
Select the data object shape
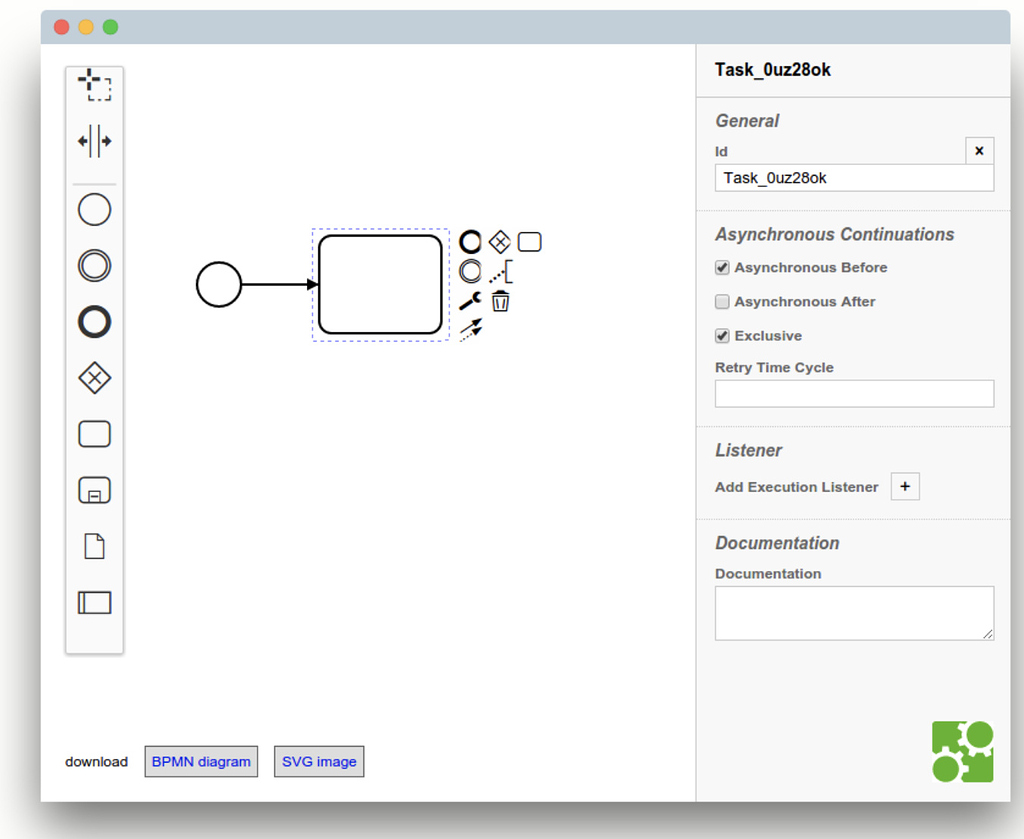94,545
